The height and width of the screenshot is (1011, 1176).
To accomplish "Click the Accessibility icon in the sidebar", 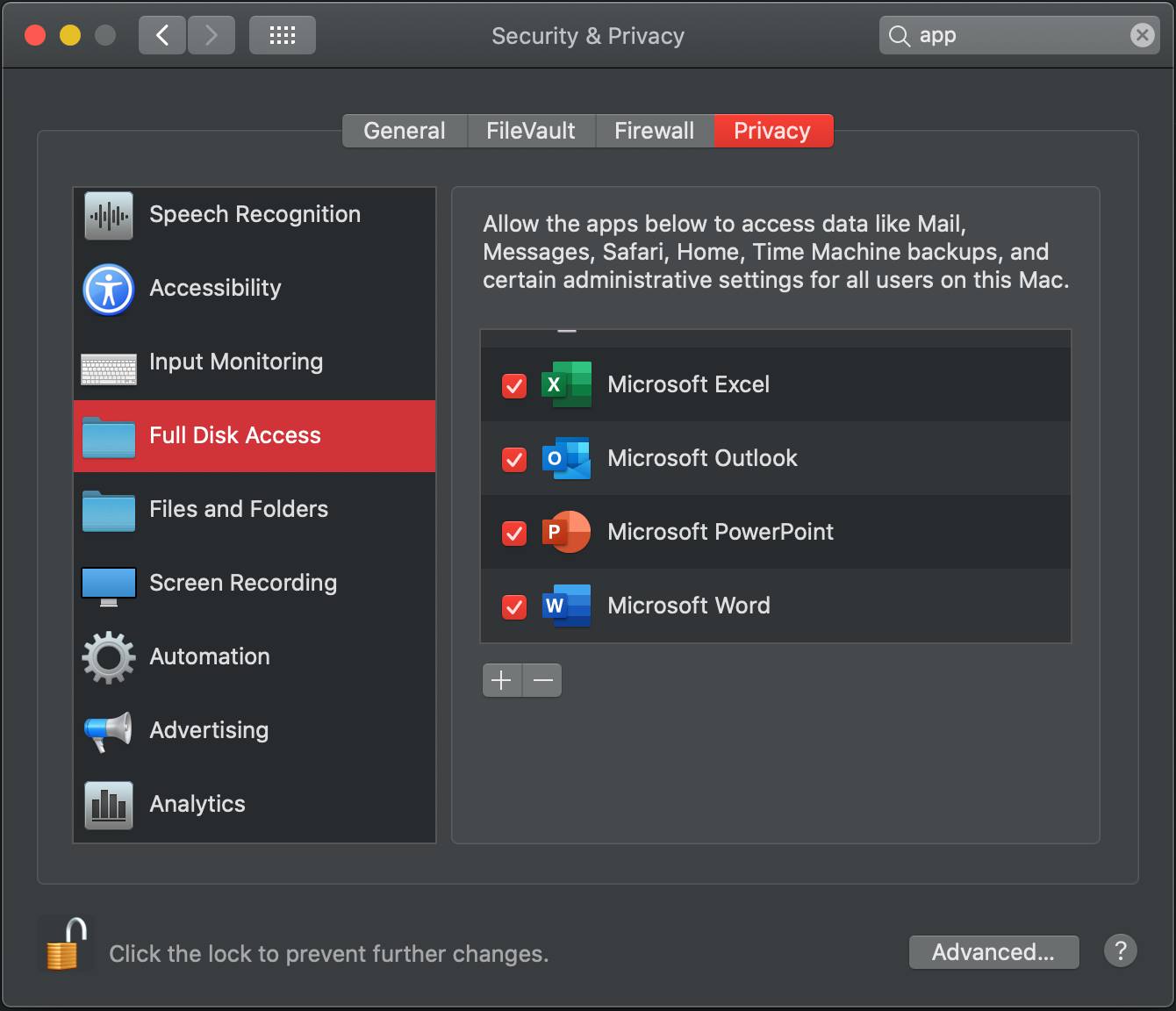I will coord(107,289).
